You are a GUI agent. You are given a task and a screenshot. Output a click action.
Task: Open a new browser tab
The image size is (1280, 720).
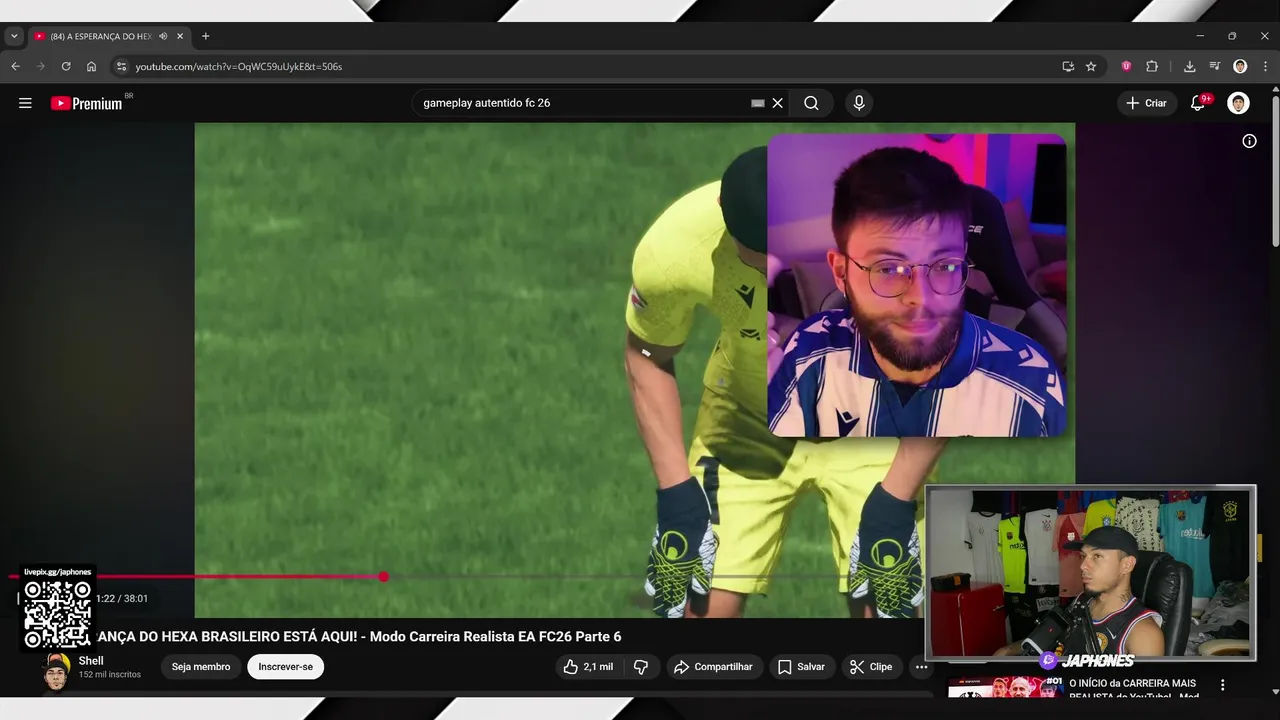[x=206, y=36]
